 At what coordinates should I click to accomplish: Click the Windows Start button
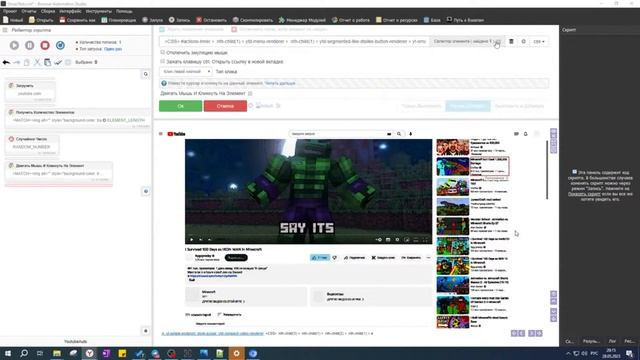point(7,353)
